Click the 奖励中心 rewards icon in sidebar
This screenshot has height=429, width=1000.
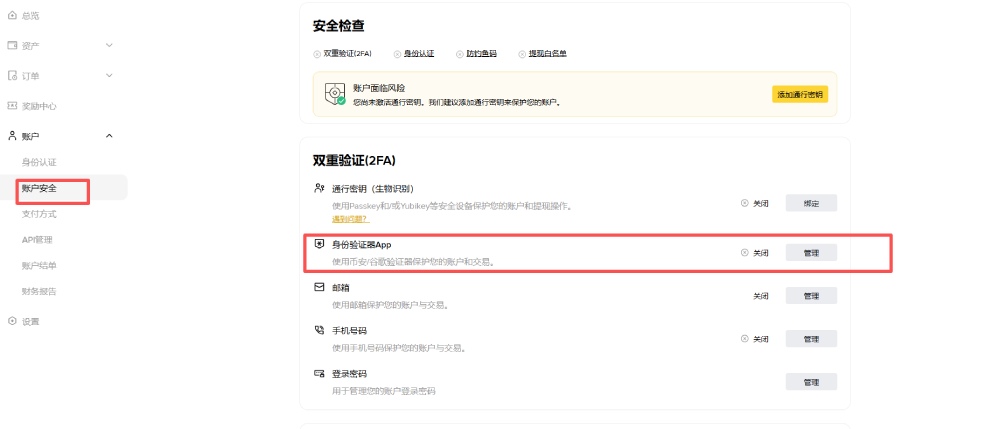click(x=12, y=105)
